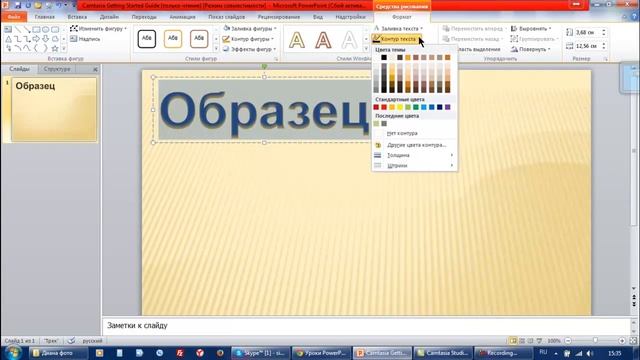Pick purple standard color swatch
Image resolution: width=640 pixels, height=360 pixels.
(447, 107)
